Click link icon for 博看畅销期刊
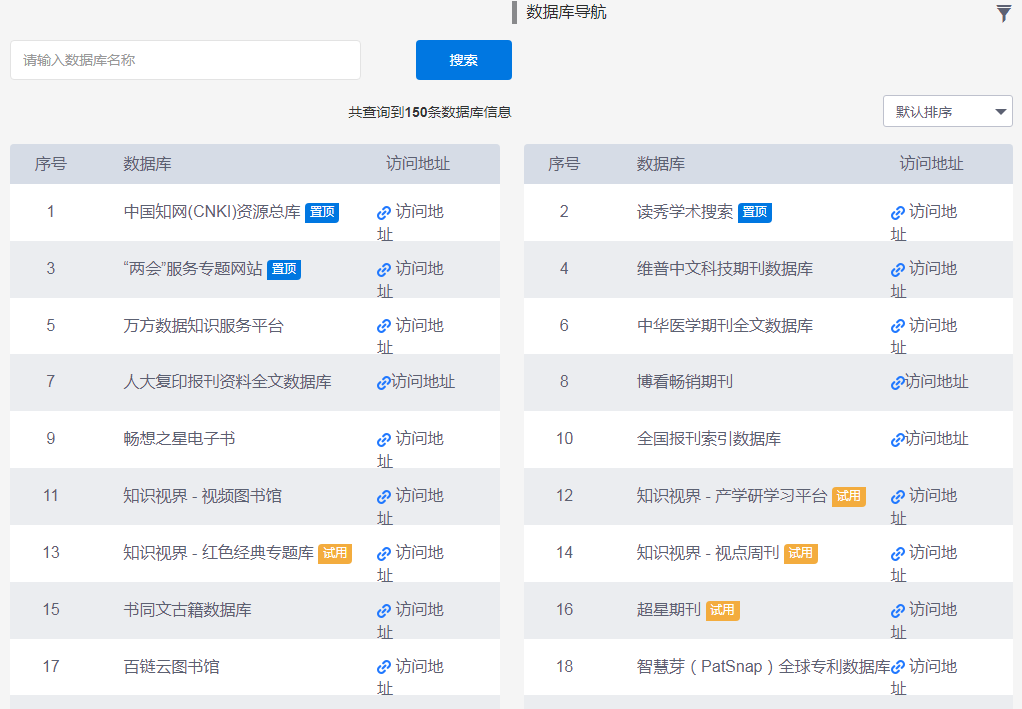This screenshot has width=1022, height=709. point(898,383)
